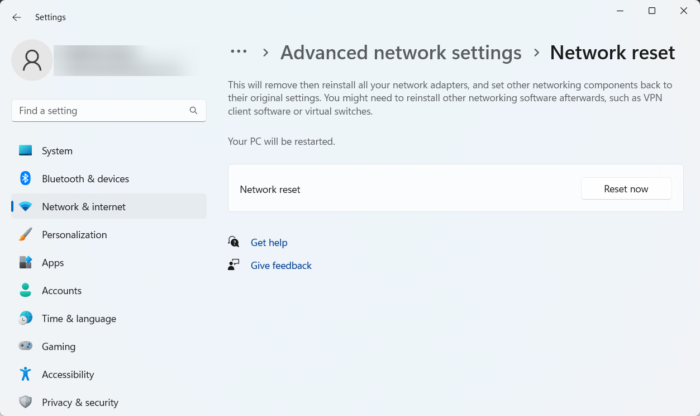Click the Personalization paintbrush icon

pos(25,235)
